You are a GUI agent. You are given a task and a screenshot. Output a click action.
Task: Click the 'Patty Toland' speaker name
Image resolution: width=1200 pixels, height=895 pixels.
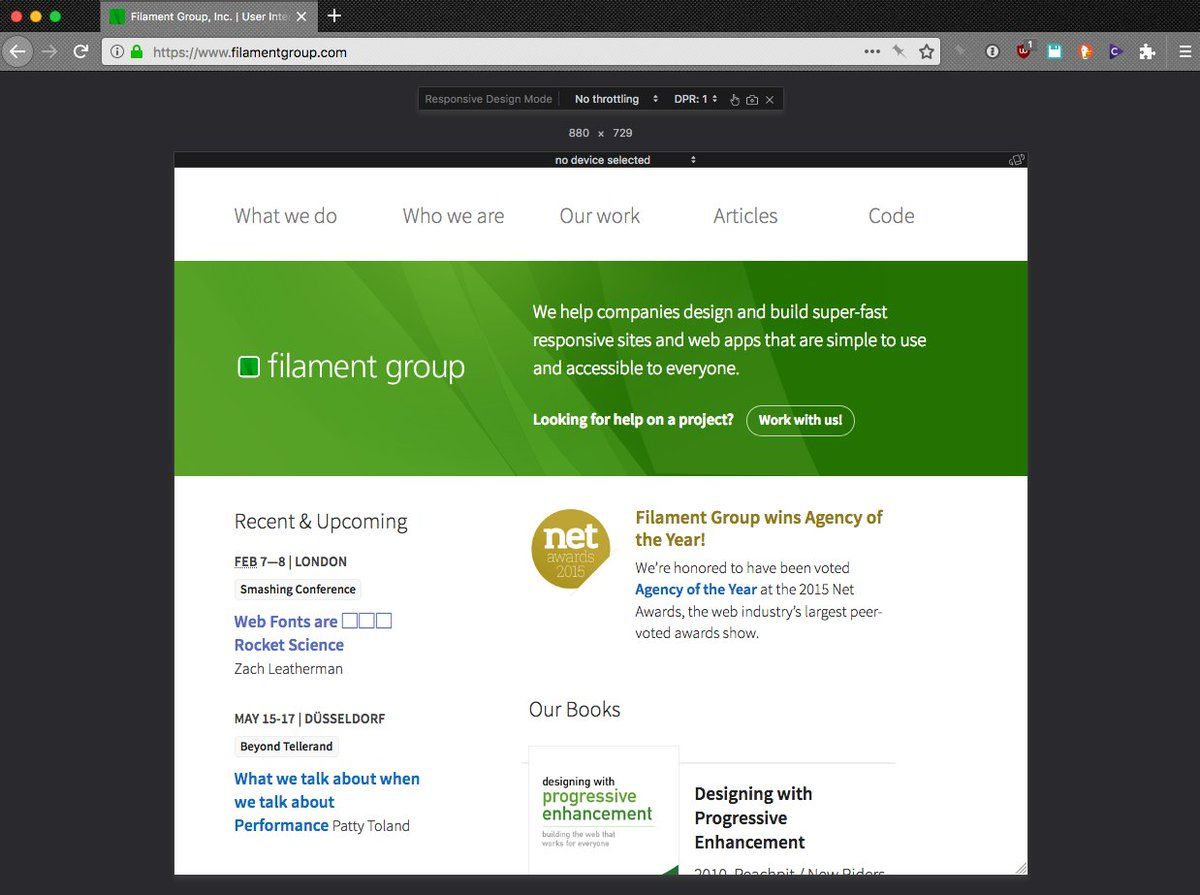pyautogui.click(x=371, y=826)
